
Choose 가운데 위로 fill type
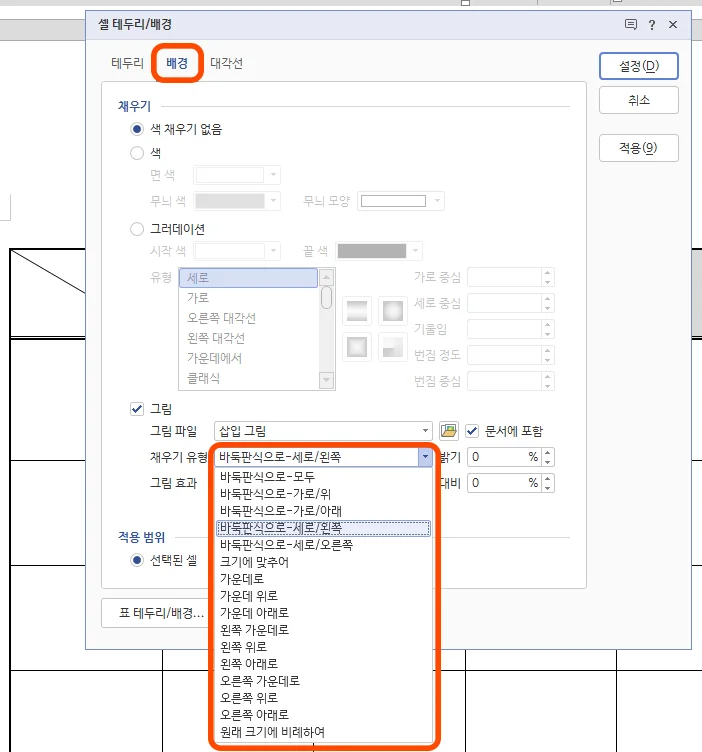tap(324, 596)
